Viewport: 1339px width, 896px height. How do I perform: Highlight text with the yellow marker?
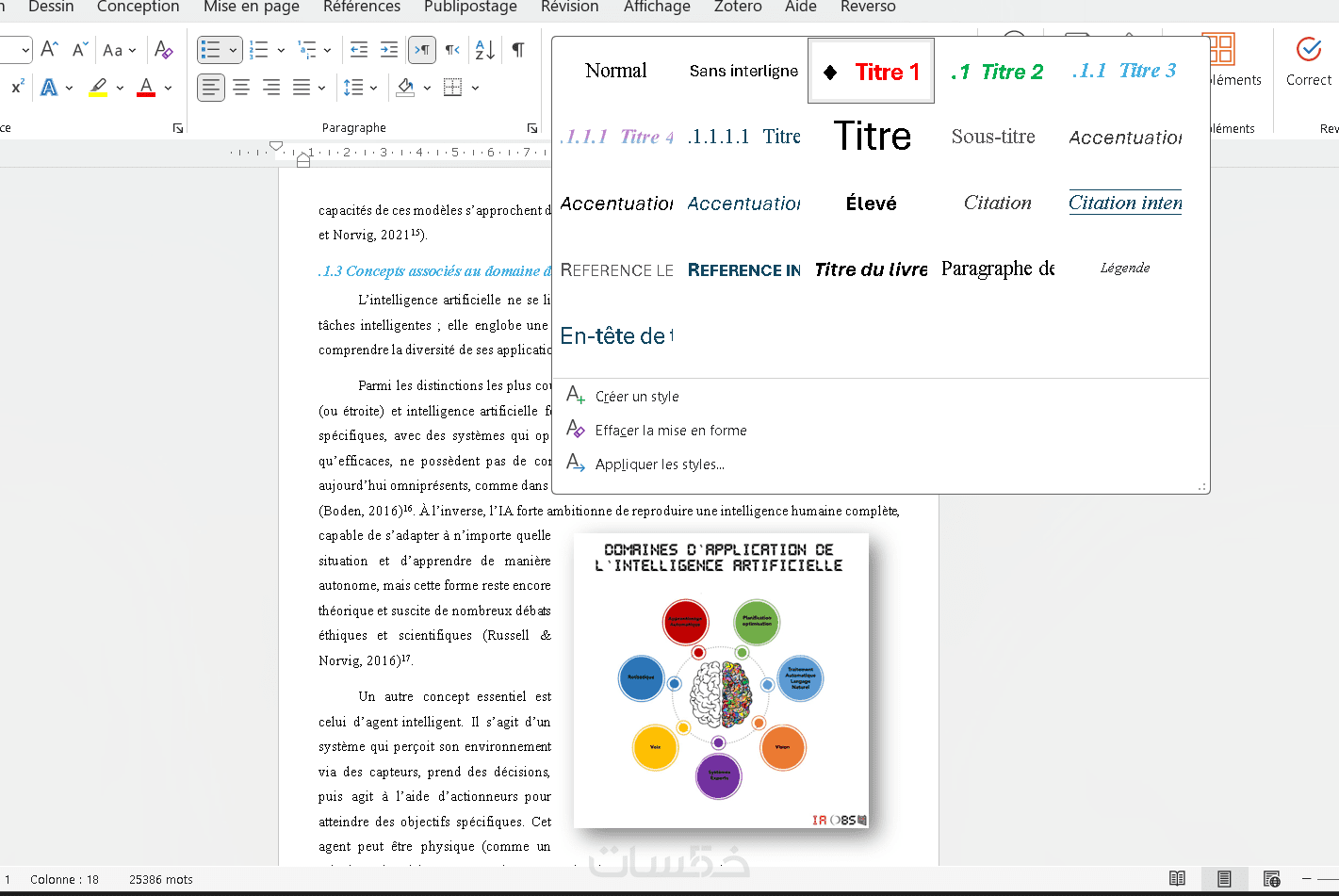click(x=98, y=88)
